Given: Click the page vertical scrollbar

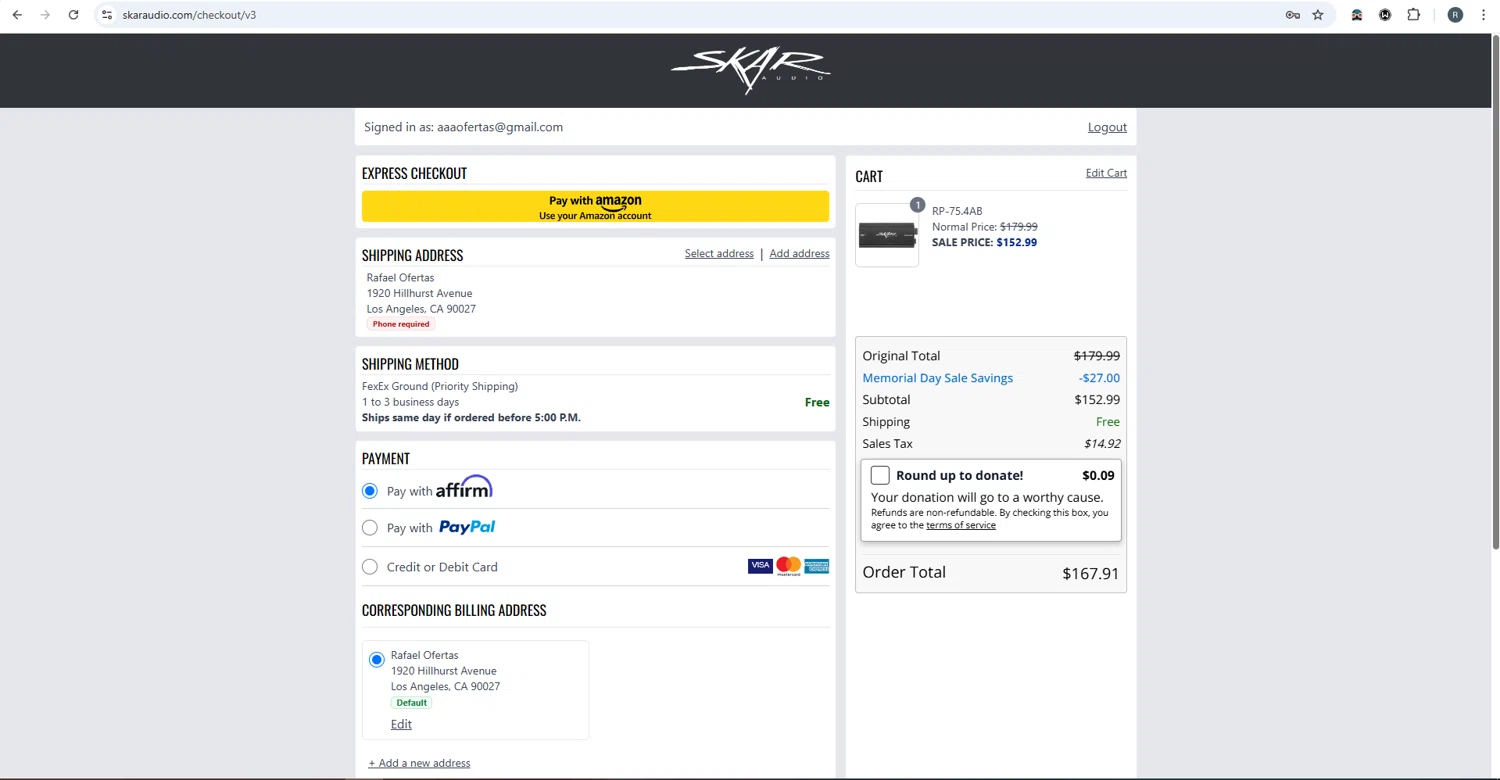Looking at the screenshot, I should tap(1495, 290).
